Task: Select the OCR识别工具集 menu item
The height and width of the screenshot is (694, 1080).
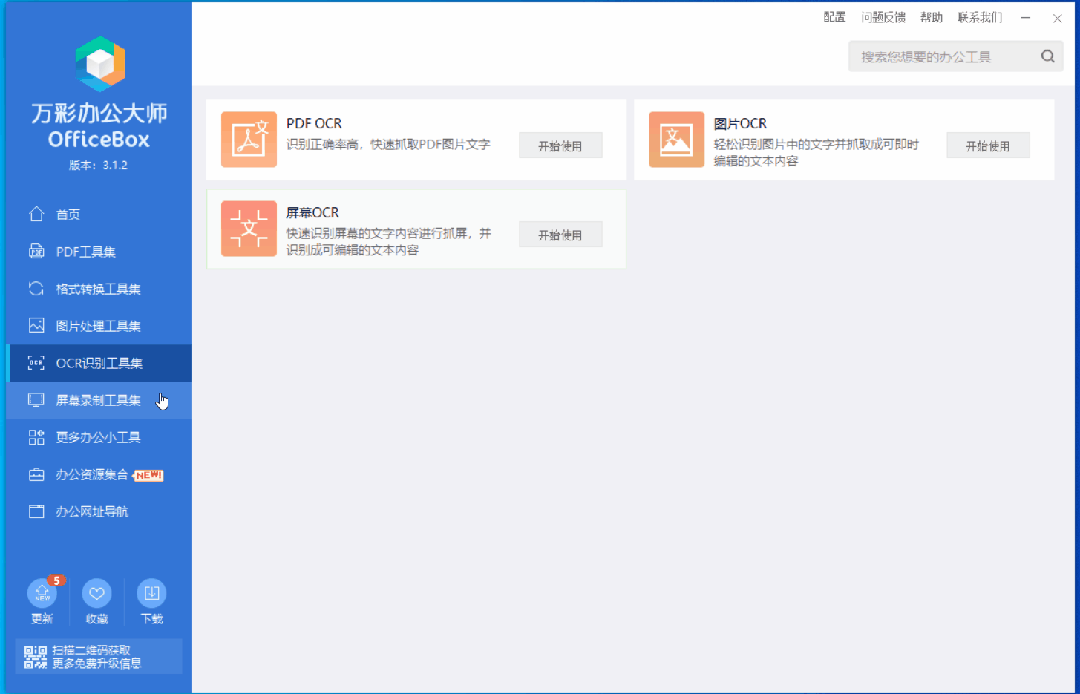Action: [x=99, y=364]
